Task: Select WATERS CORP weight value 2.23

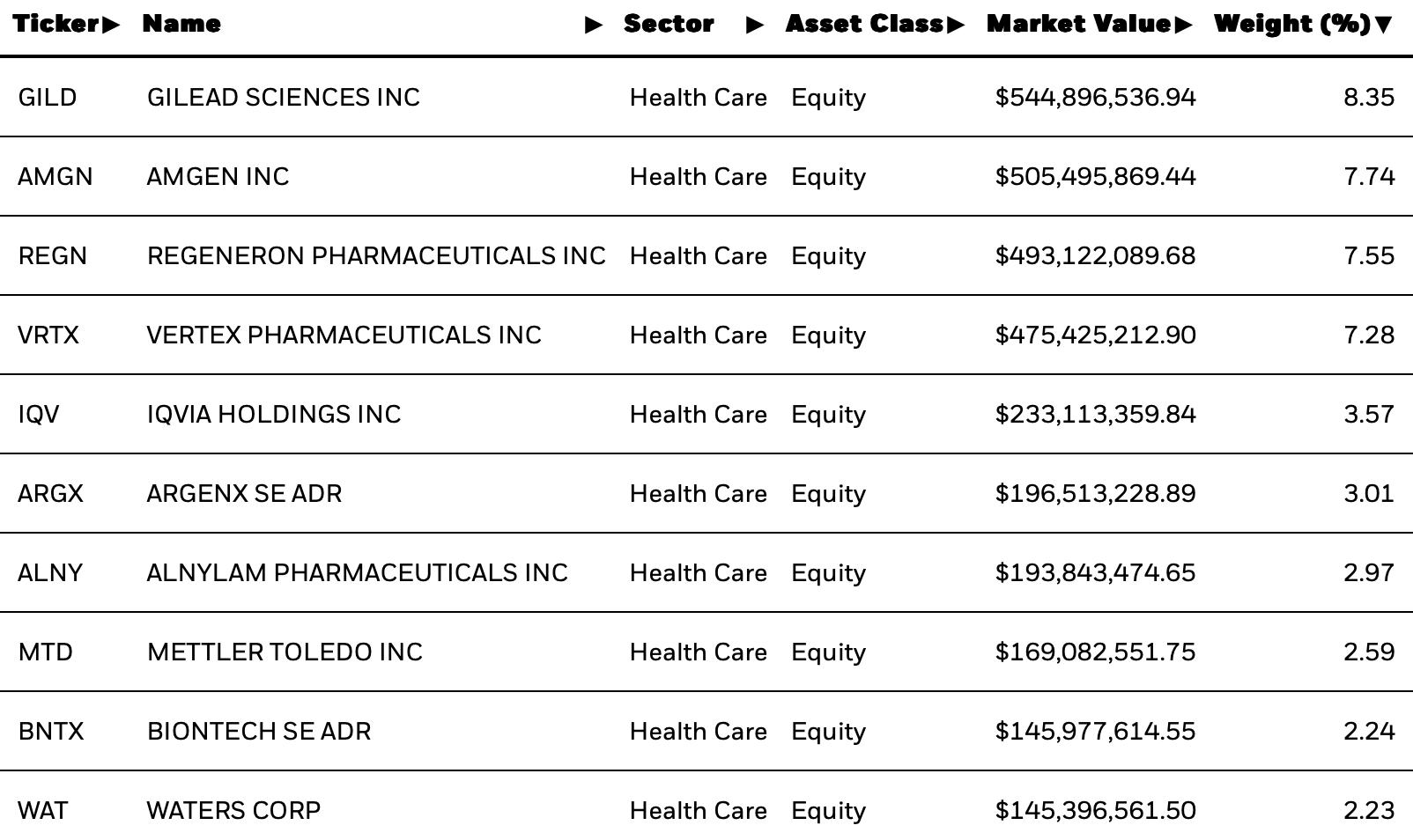Action: point(1369,810)
